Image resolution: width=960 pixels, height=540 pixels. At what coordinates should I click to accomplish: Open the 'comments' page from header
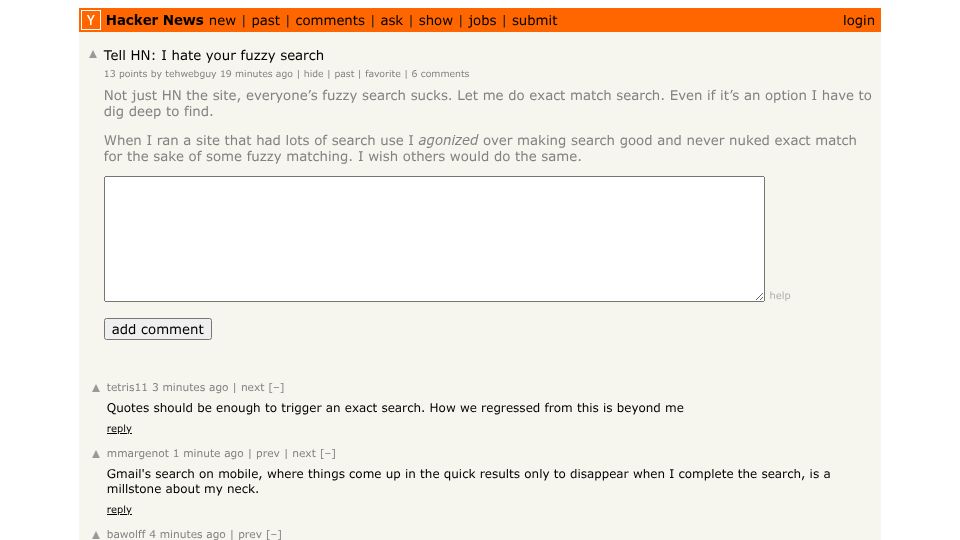click(330, 20)
